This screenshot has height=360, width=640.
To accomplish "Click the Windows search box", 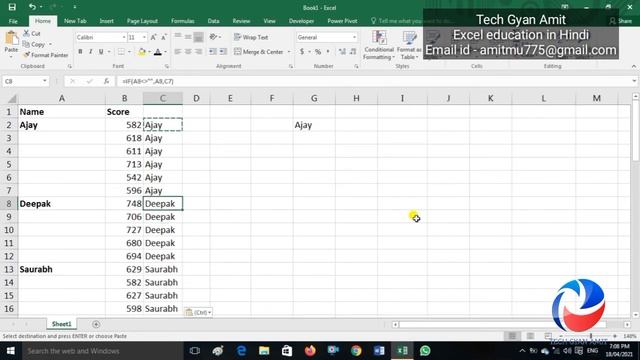I will [102, 351].
